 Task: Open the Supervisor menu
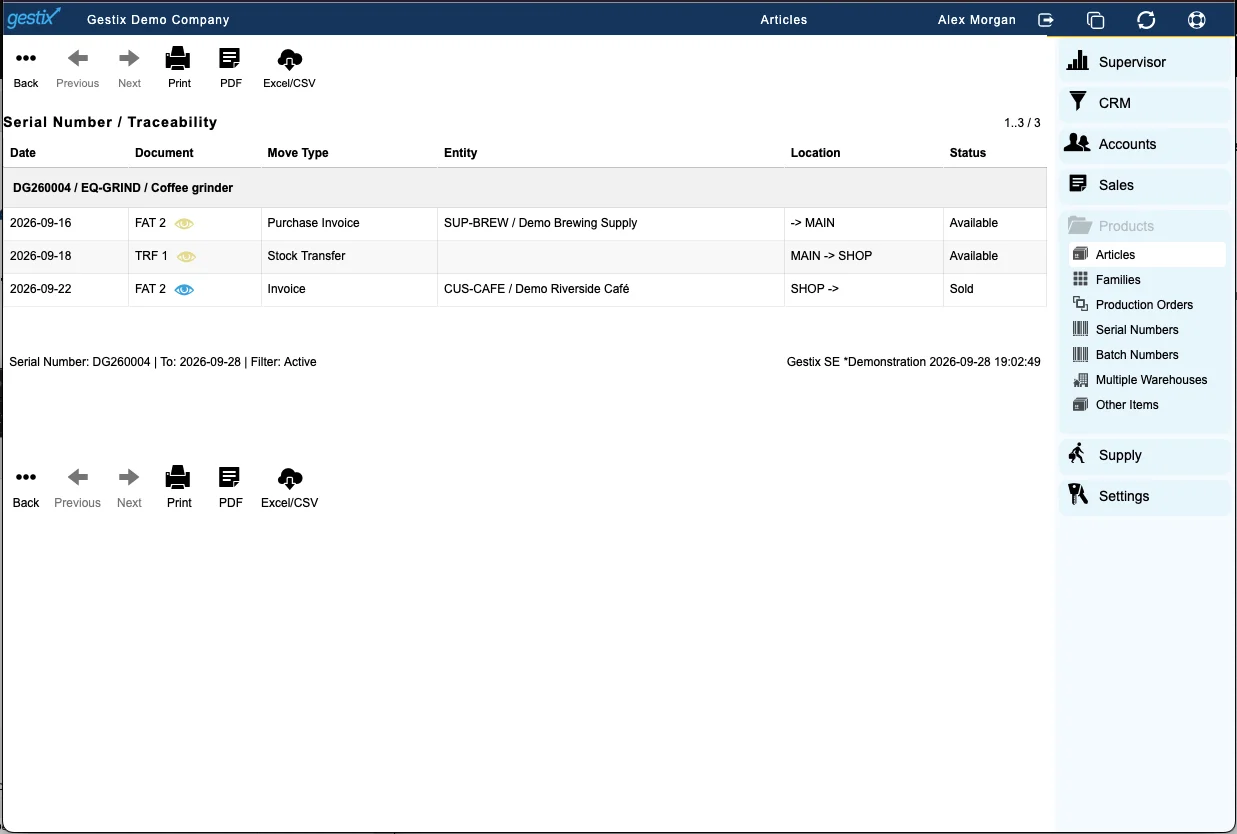(x=1144, y=62)
